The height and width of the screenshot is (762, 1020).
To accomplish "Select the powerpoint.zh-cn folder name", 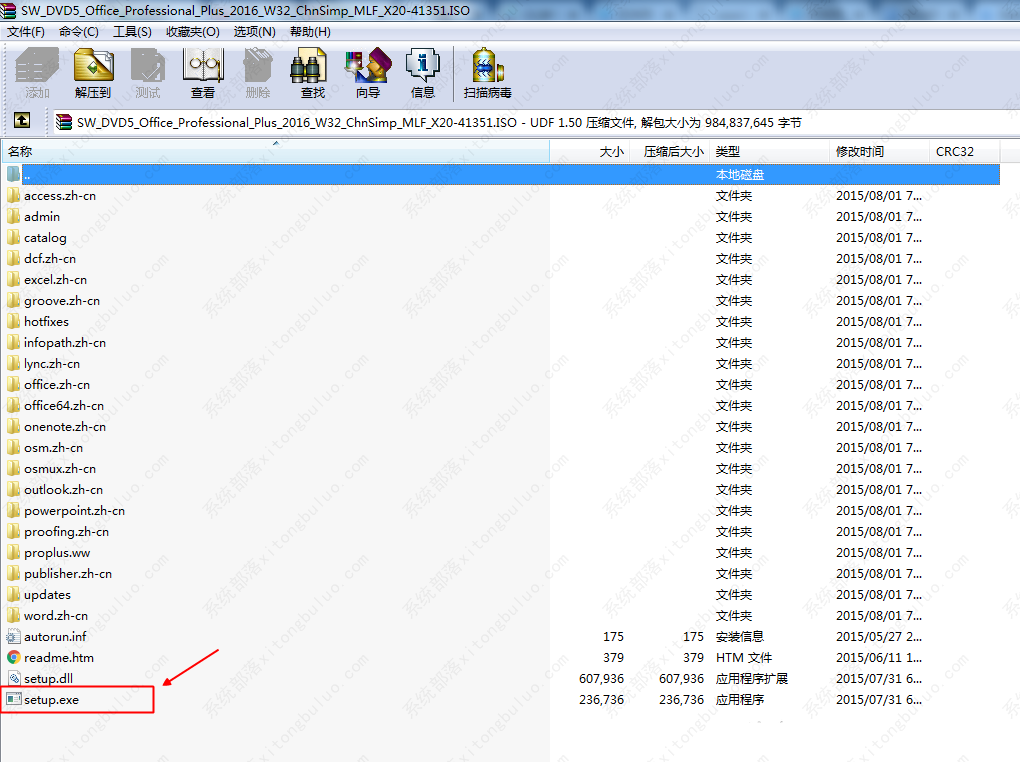I will coord(75,511).
